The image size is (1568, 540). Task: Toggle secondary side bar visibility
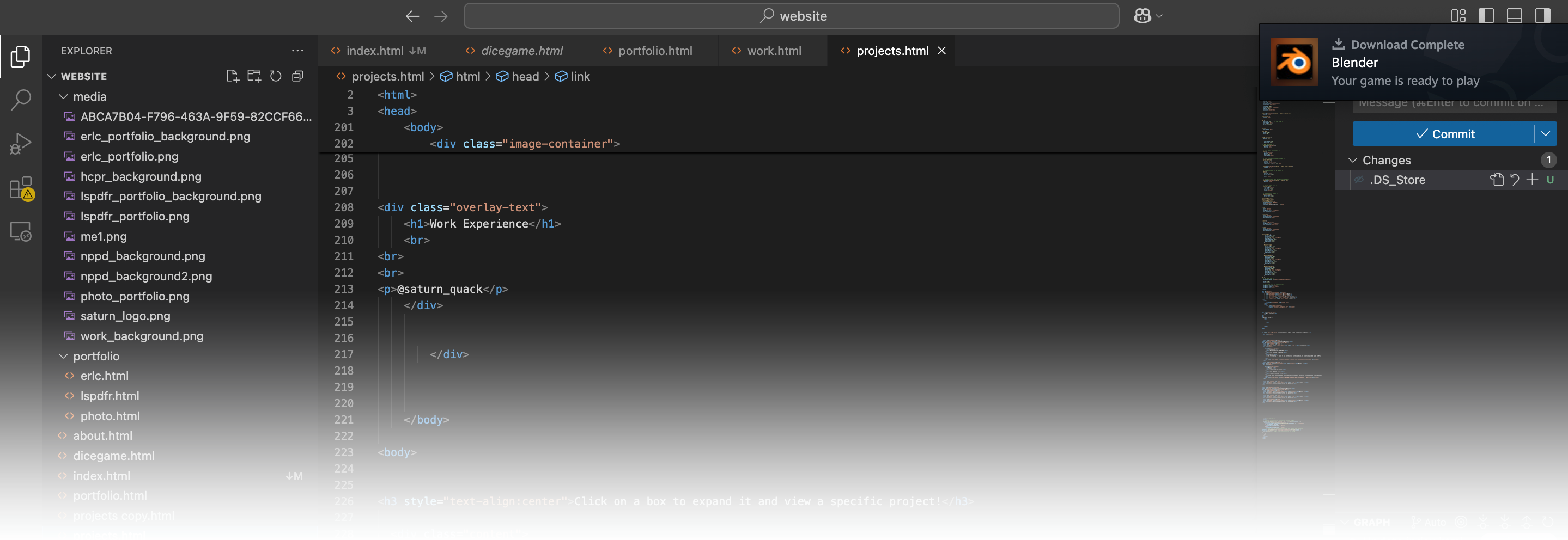pos(1542,16)
